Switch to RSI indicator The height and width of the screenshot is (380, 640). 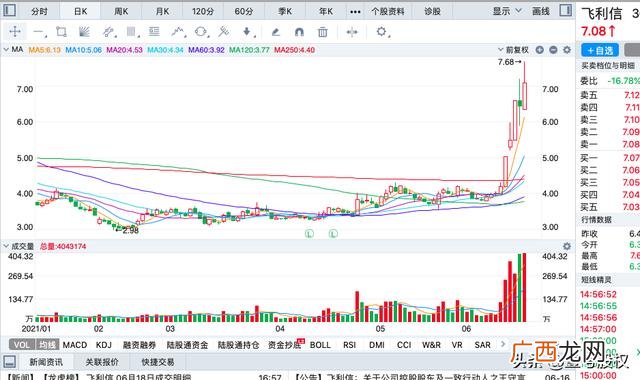click(349, 345)
